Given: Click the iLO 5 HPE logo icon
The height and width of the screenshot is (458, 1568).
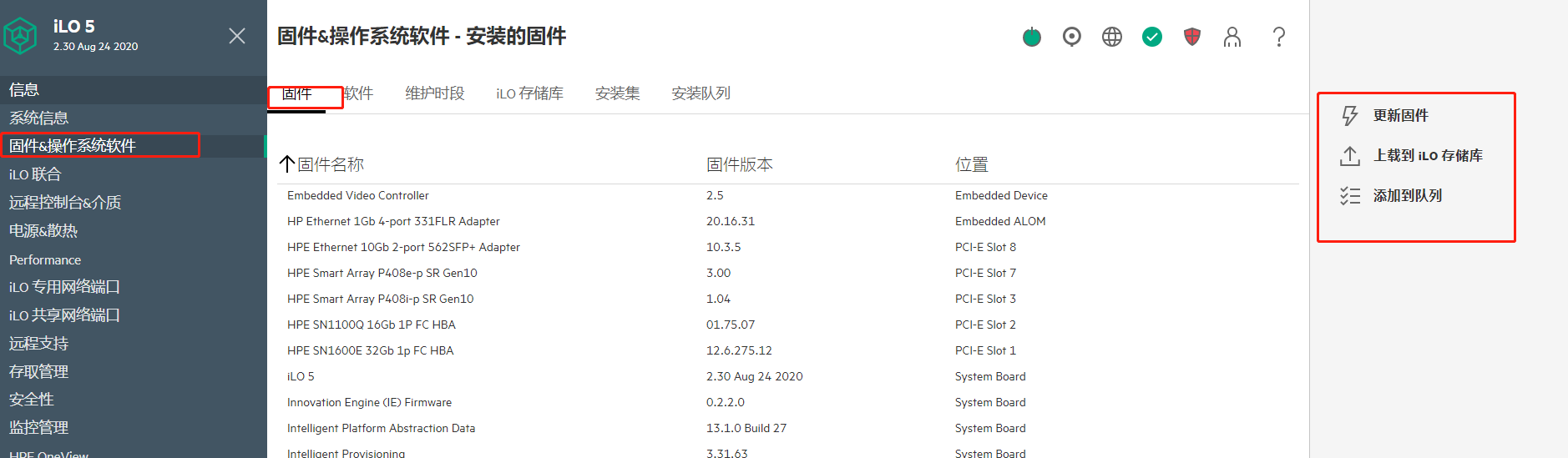Looking at the screenshot, I should 20,36.
